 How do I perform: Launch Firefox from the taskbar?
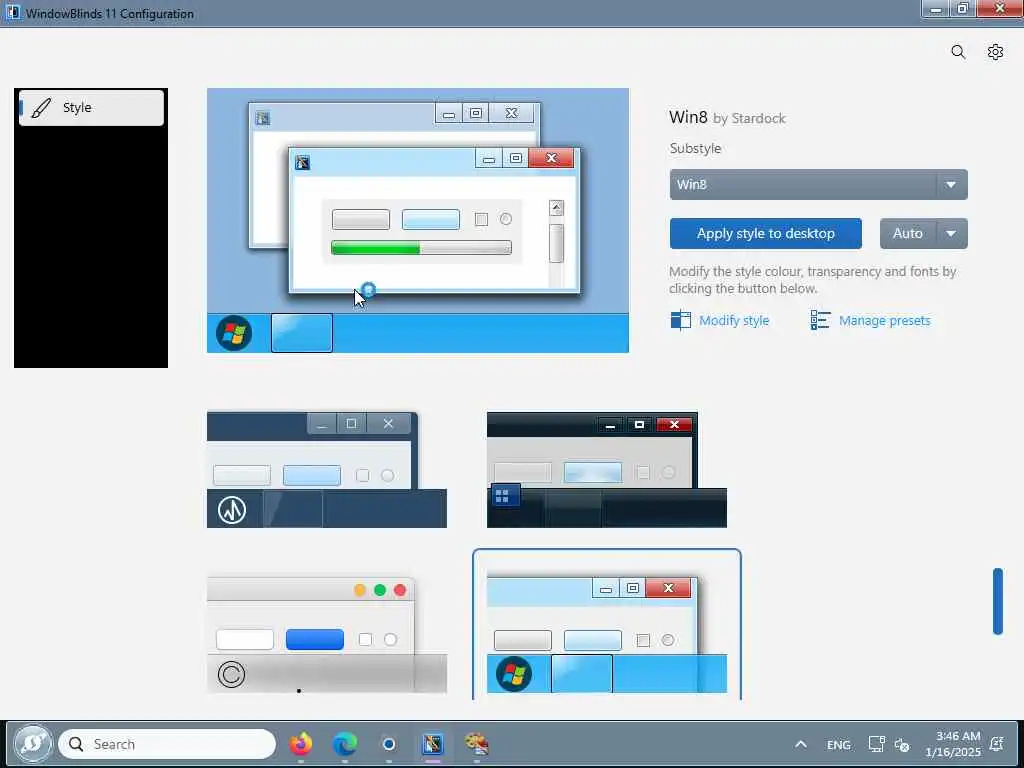point(300,744)
